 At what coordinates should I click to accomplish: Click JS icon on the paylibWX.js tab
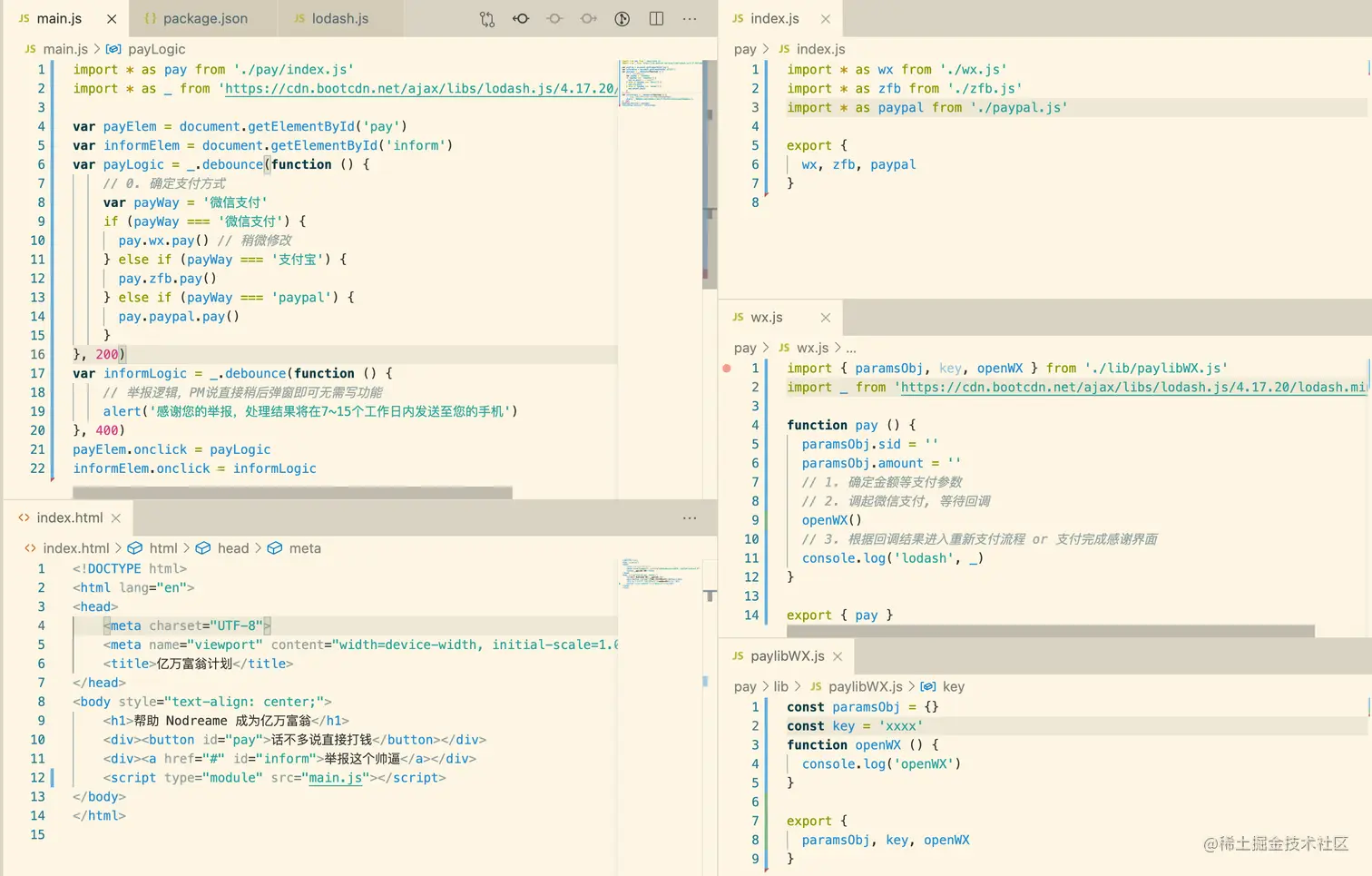coord(738,655)
